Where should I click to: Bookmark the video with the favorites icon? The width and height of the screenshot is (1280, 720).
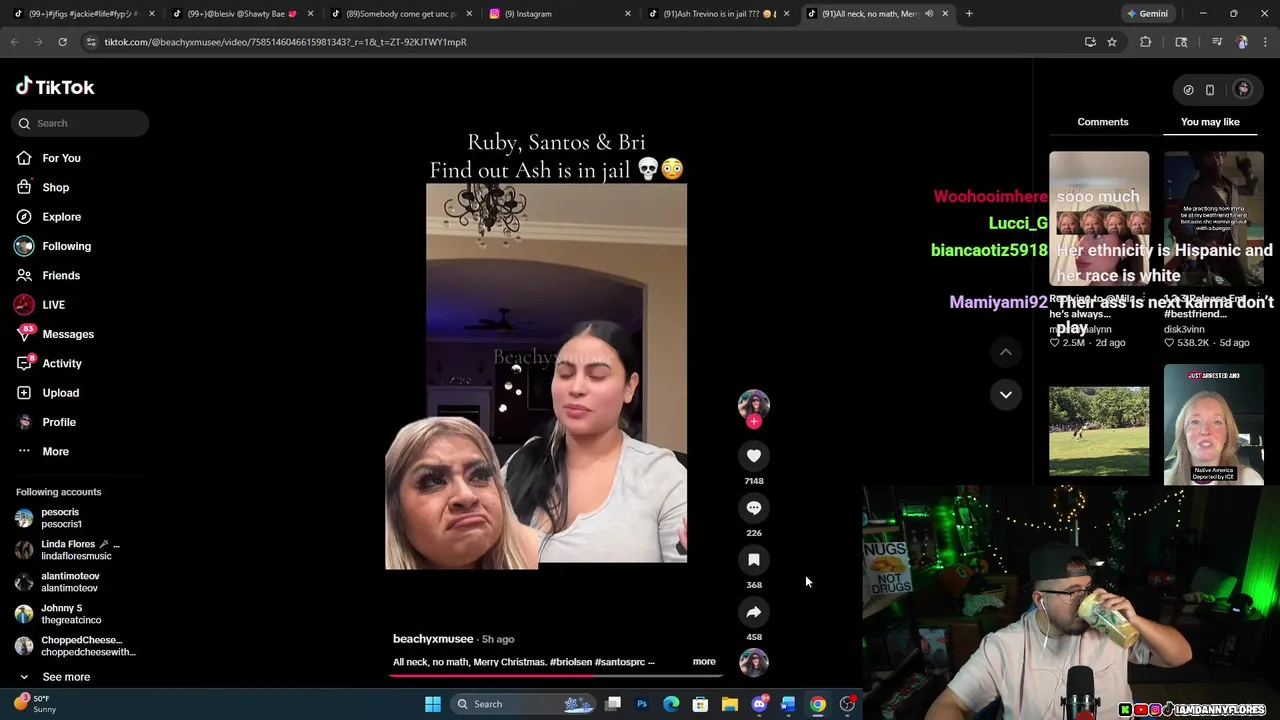tap(754, 560)
